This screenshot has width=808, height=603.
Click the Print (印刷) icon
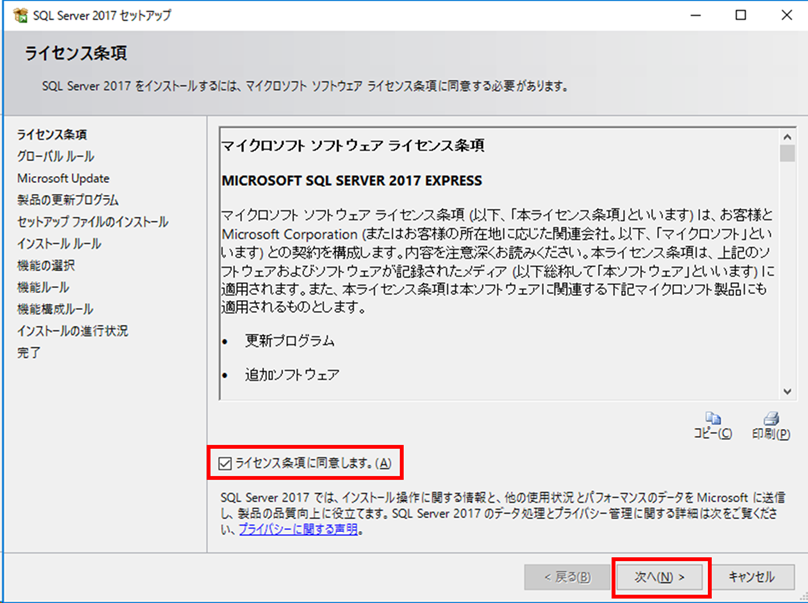(771, 417)
